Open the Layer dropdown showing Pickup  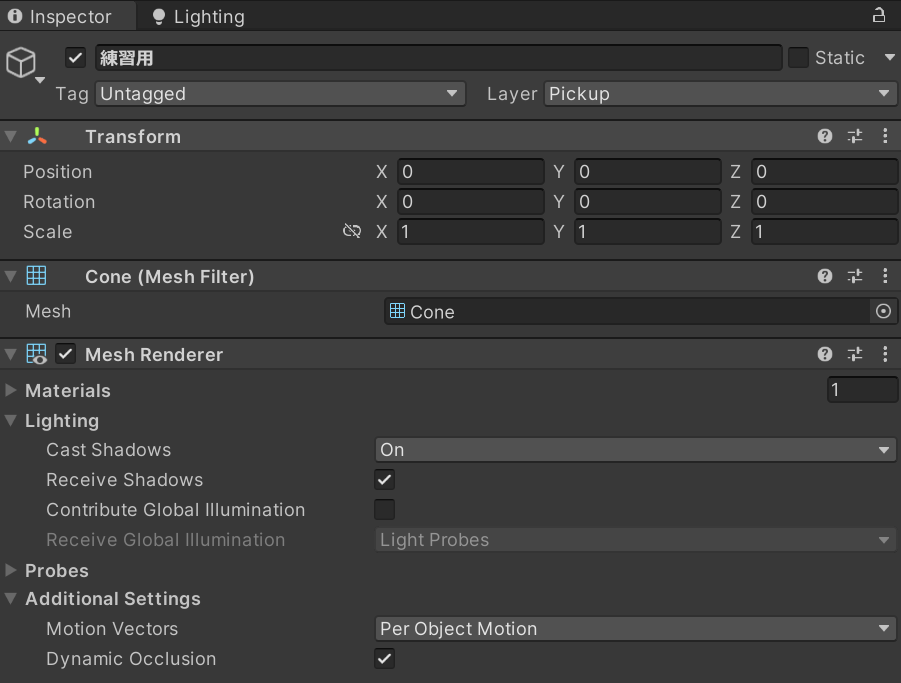[720, 93]
